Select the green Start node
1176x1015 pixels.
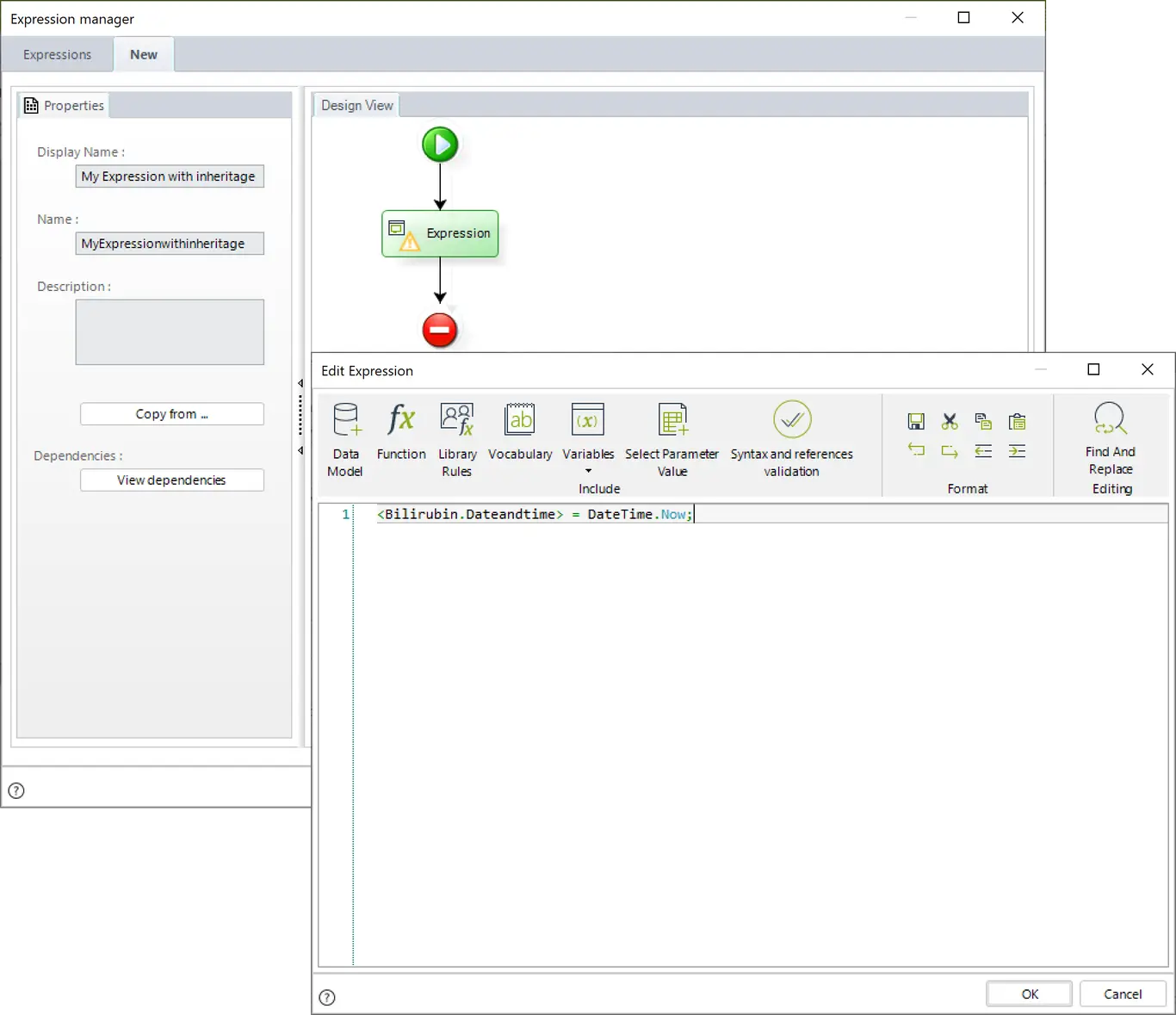[440, 145]
